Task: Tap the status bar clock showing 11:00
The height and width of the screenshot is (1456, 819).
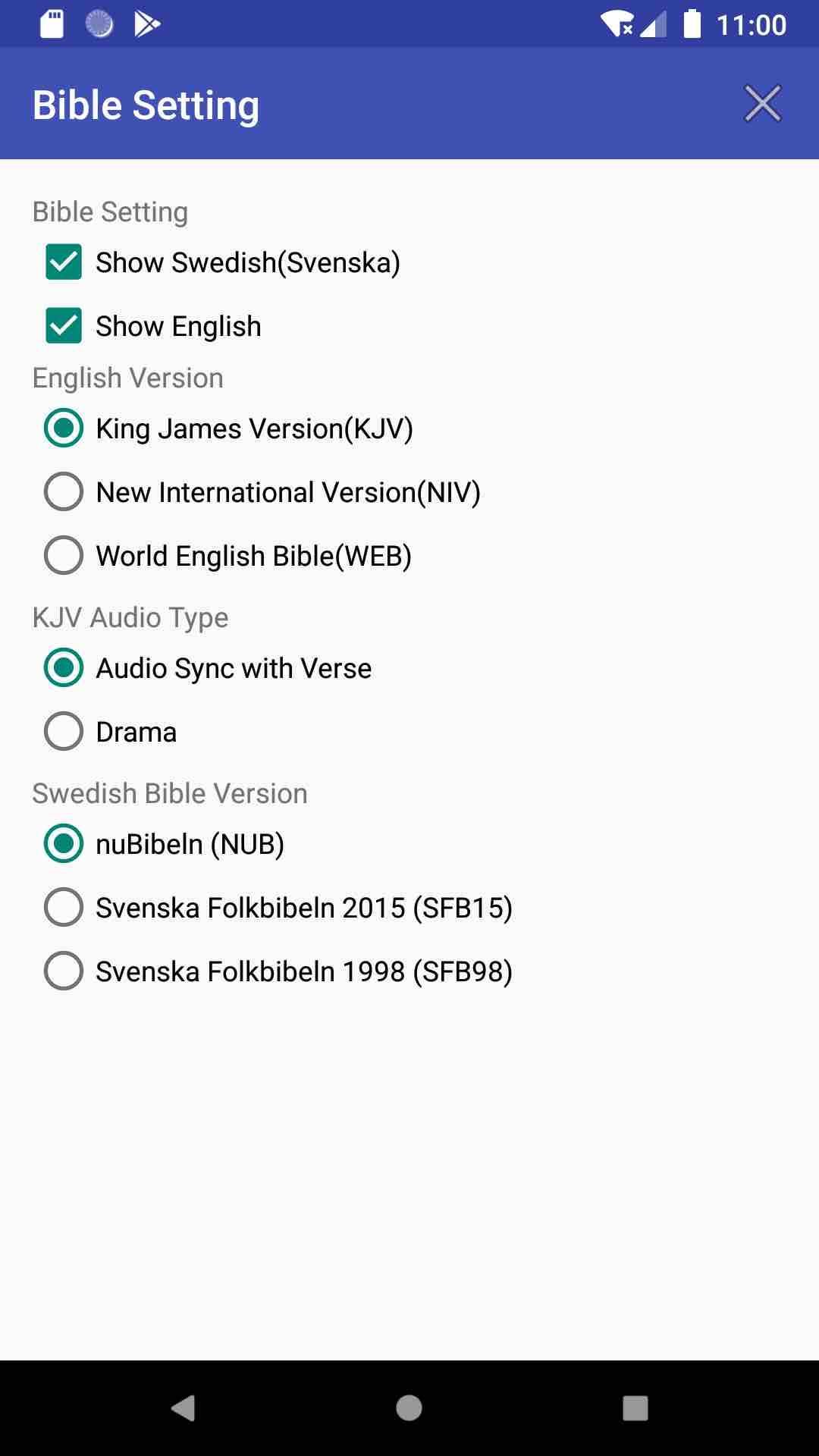Action: (752, 25)
